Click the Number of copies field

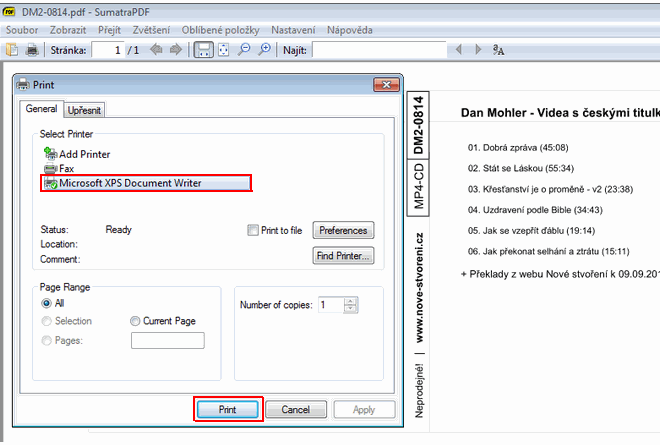point(332,305)
